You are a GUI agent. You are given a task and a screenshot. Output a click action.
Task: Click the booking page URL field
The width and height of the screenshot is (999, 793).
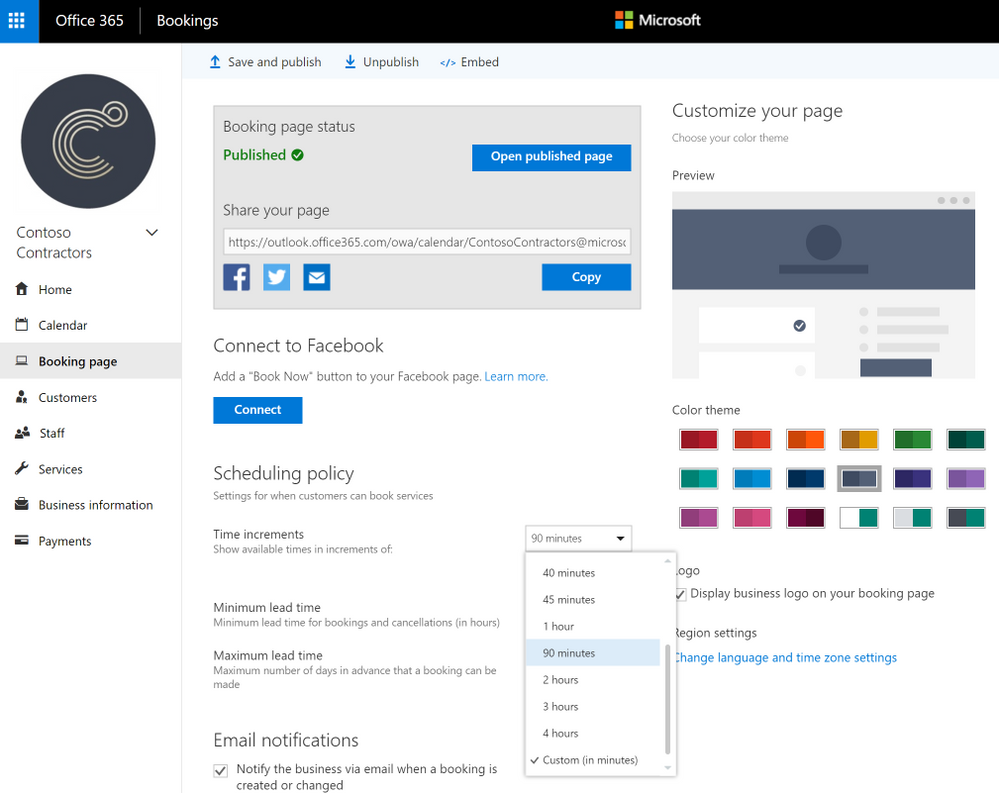(427, 242)
